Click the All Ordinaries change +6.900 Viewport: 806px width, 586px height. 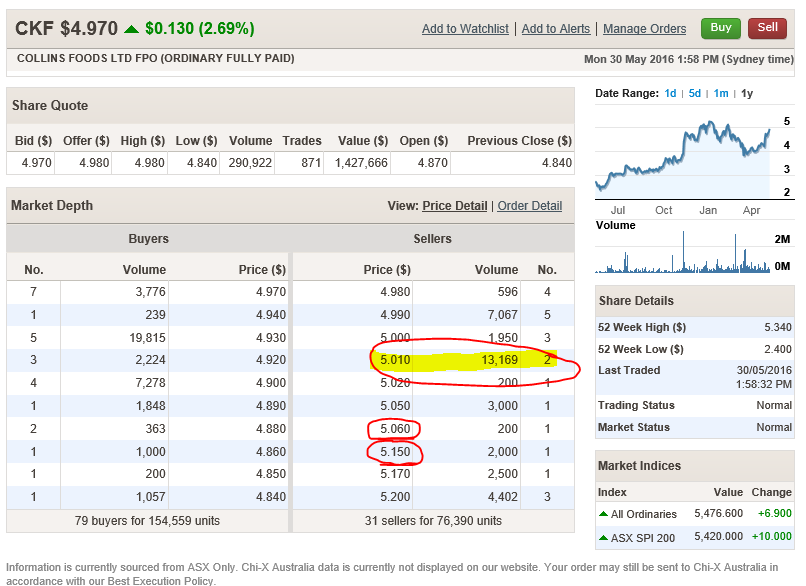(775, 514)
